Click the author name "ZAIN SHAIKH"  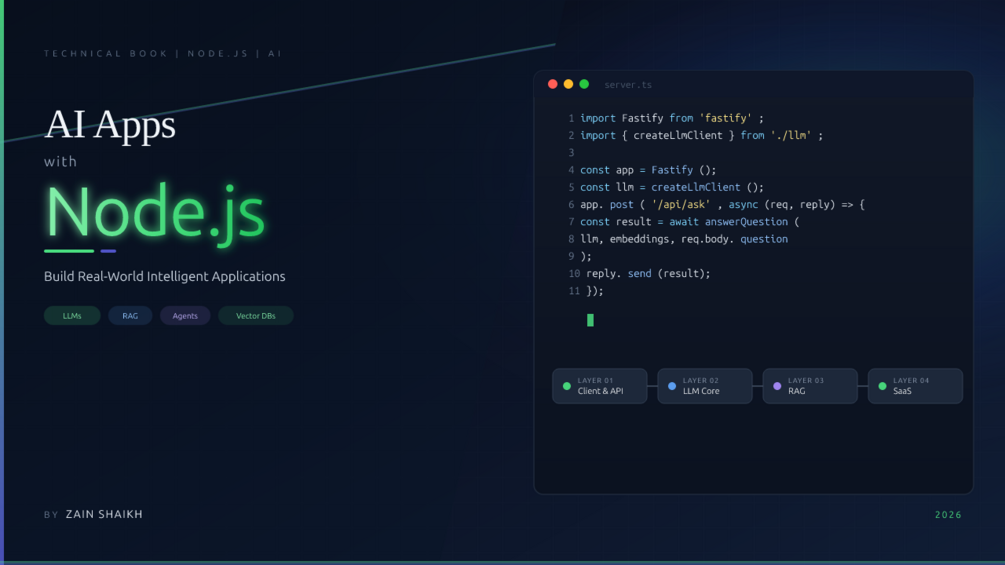[104, 514]
